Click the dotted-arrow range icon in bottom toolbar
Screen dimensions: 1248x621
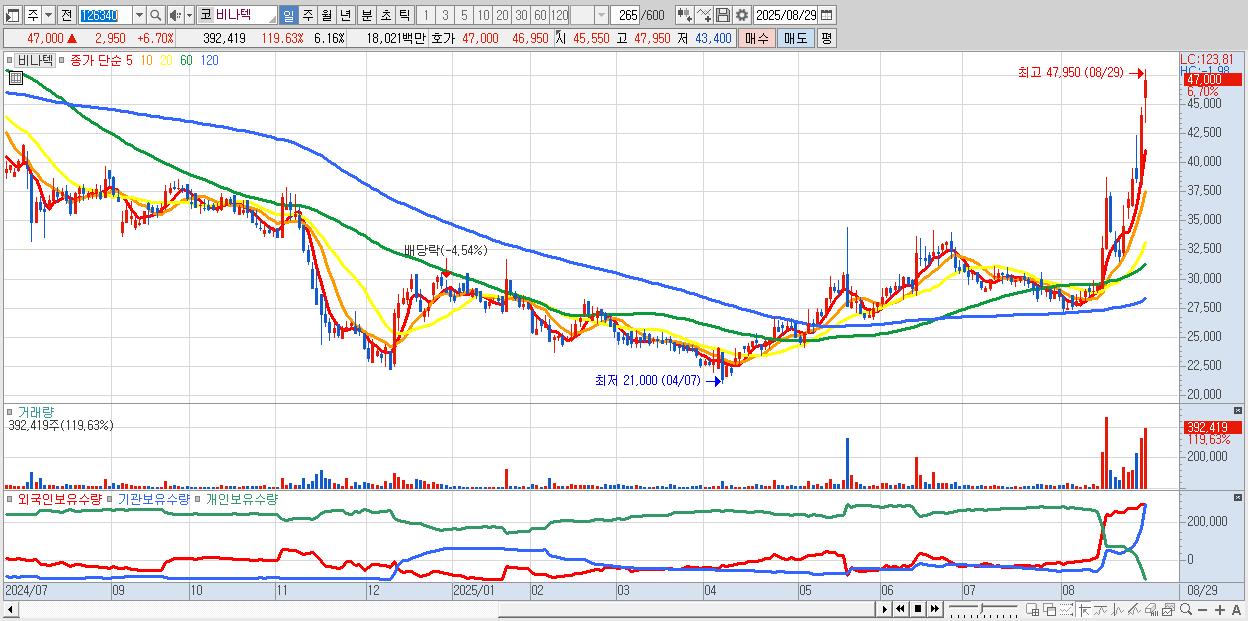coord(1066,609)
